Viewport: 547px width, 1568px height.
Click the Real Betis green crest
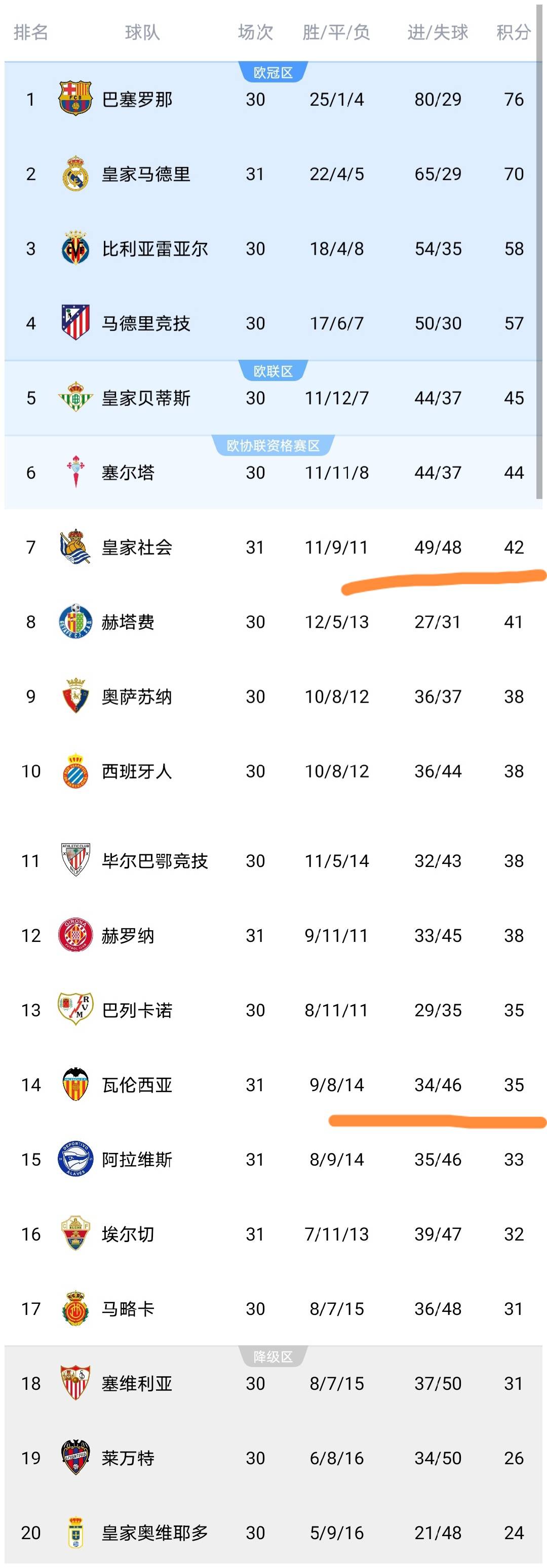75,397
